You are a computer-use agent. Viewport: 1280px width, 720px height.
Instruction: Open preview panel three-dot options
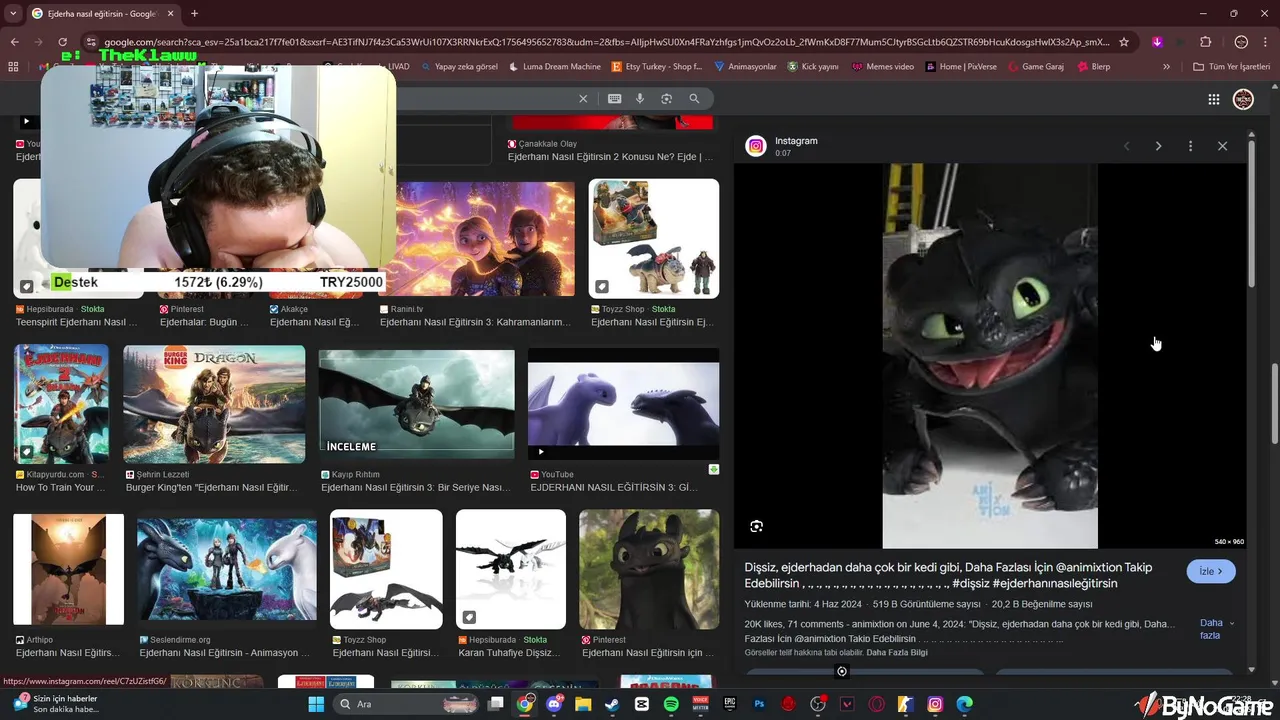(1190, 146)
